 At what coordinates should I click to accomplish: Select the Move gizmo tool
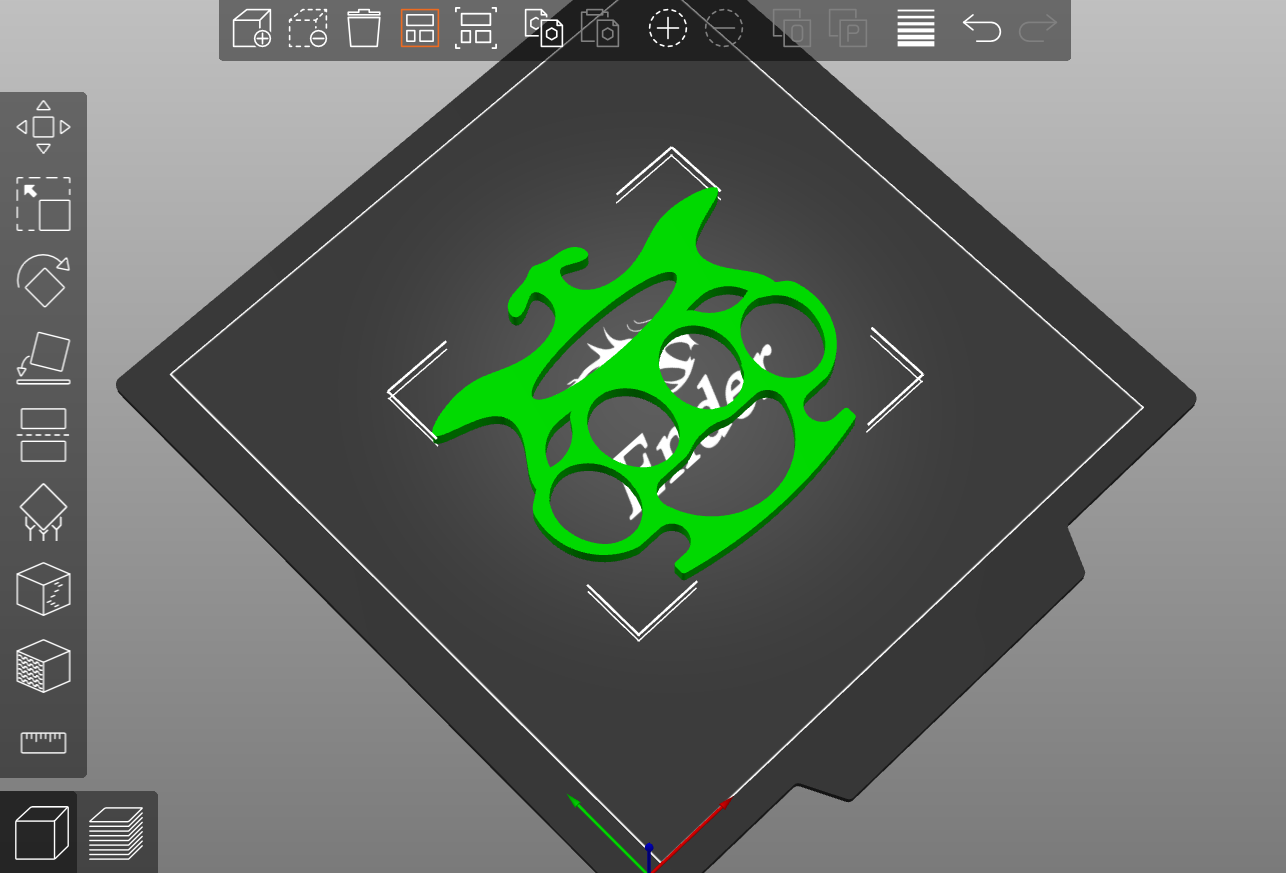click(43, 127)
